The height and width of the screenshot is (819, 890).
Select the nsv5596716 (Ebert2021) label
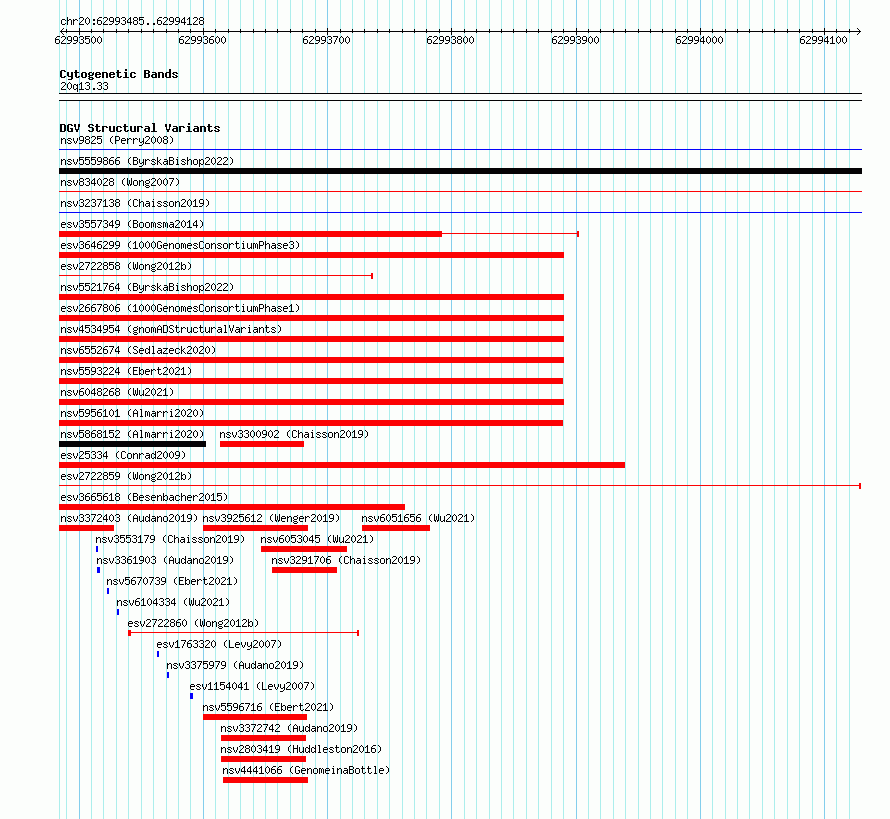click(x=268, y=707)
